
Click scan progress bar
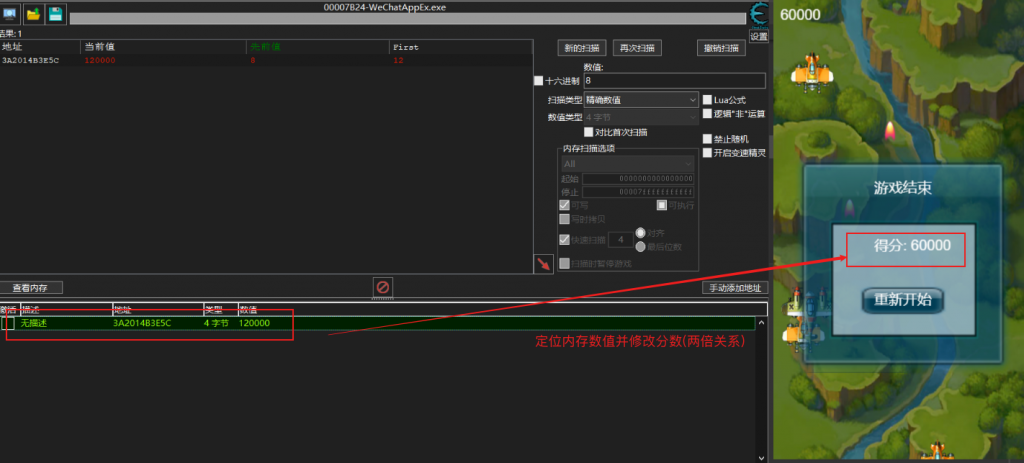pyautogui.click(x=408, y=19)
